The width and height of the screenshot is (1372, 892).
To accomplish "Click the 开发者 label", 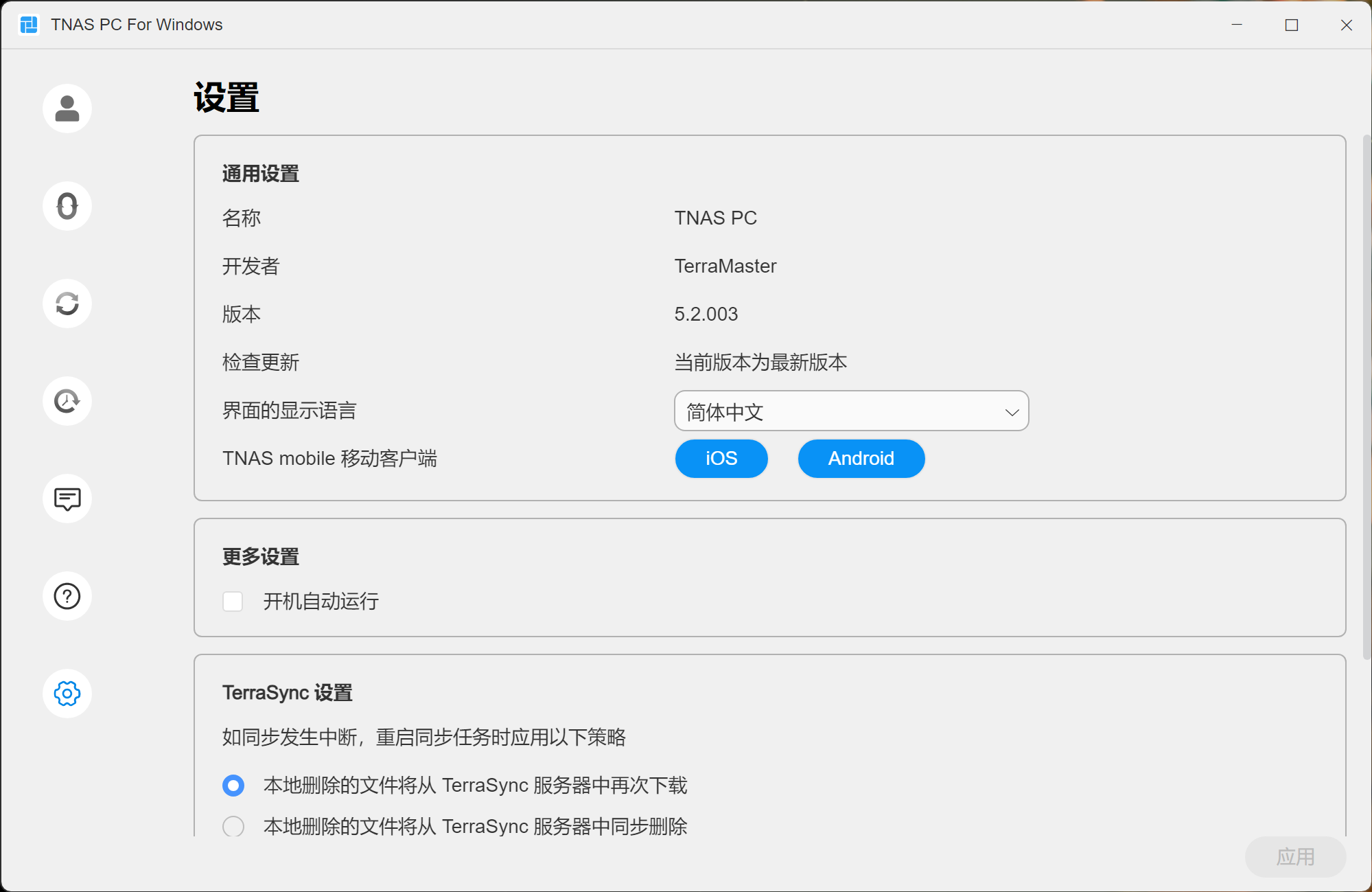I will (251, 266).
